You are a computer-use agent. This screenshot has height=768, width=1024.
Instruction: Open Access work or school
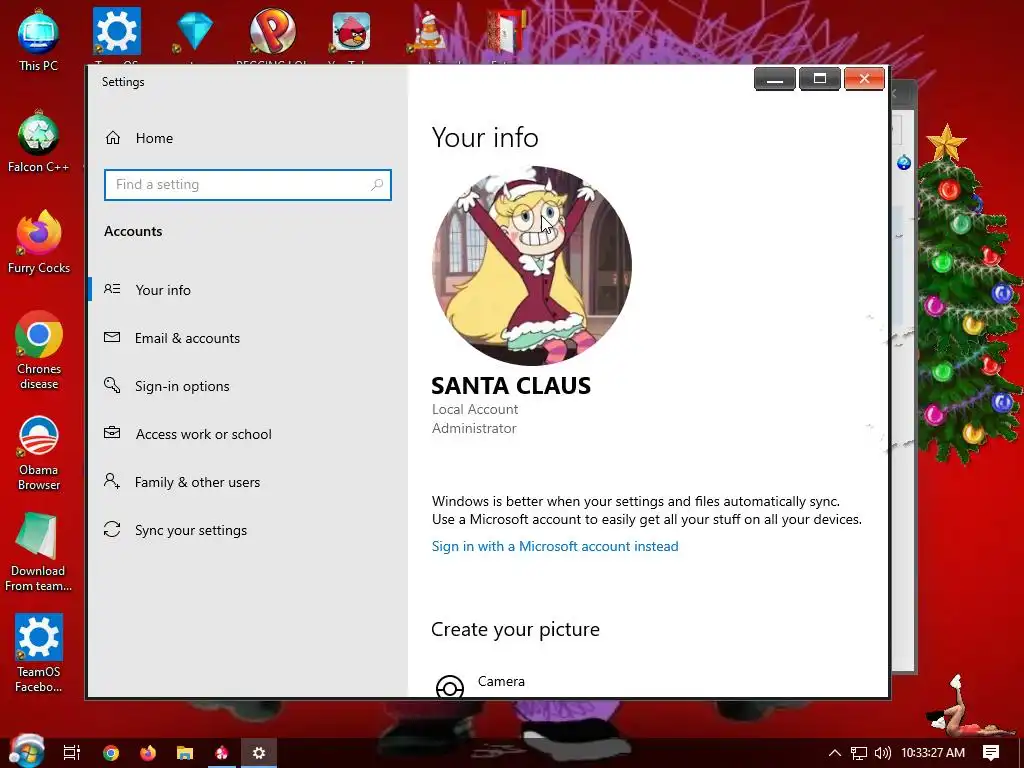click(204, 434)
